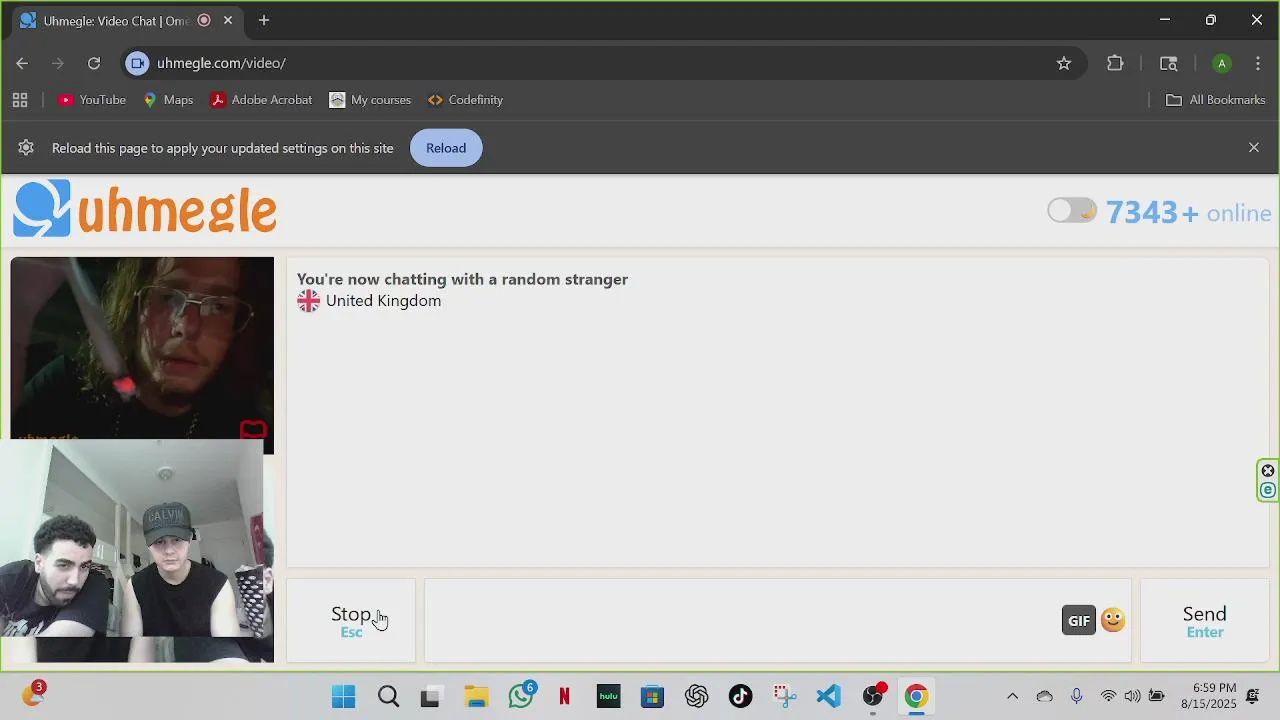
Task: Click the teal 'e' icon on the right edge
Action: coord(1268,490)
